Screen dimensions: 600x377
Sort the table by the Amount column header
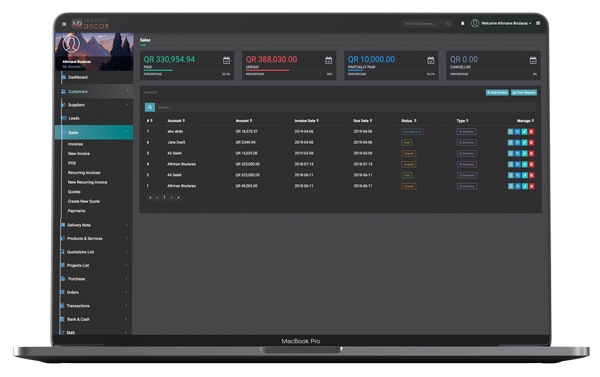243,121
